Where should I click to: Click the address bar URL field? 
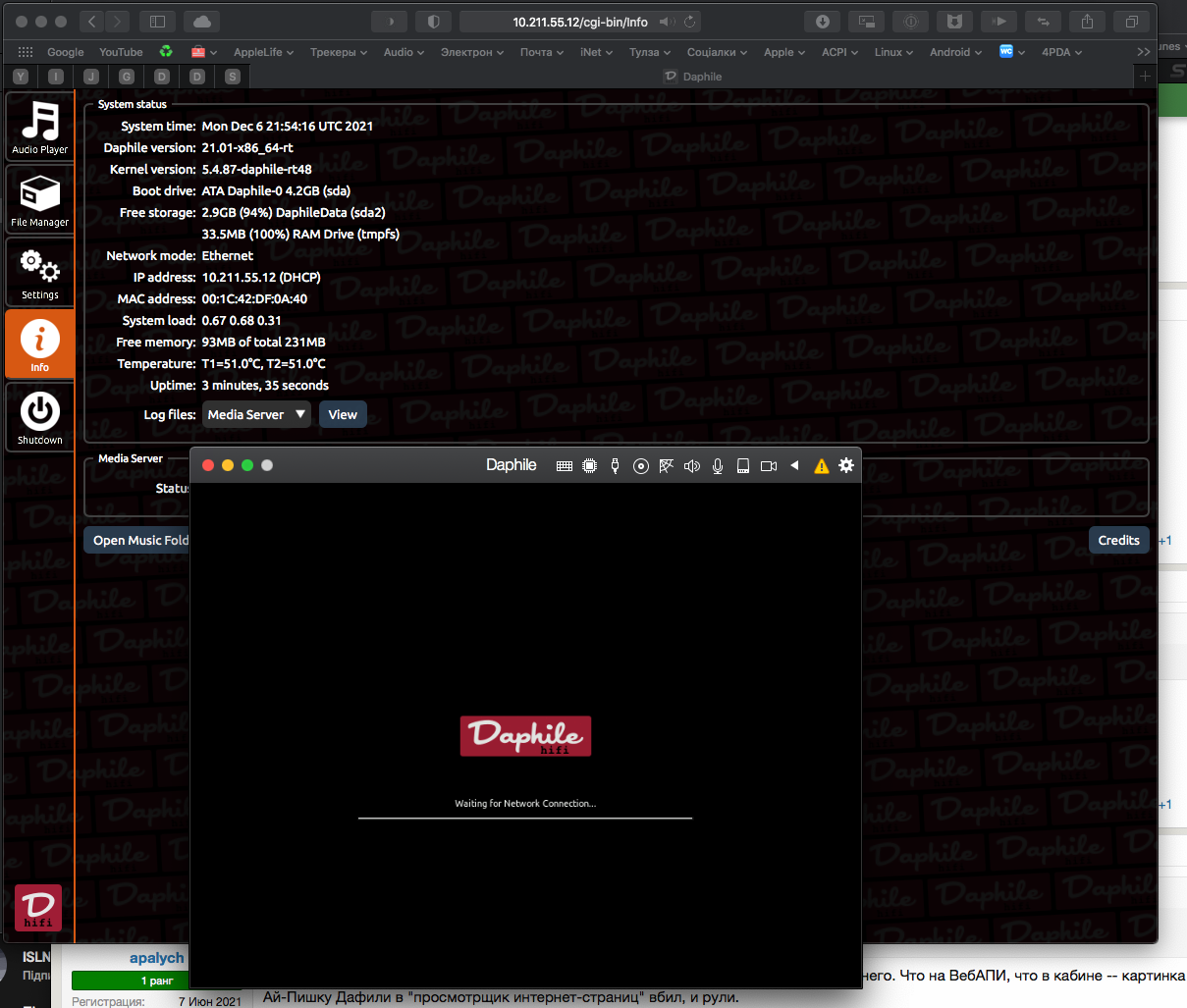[580, 22]
